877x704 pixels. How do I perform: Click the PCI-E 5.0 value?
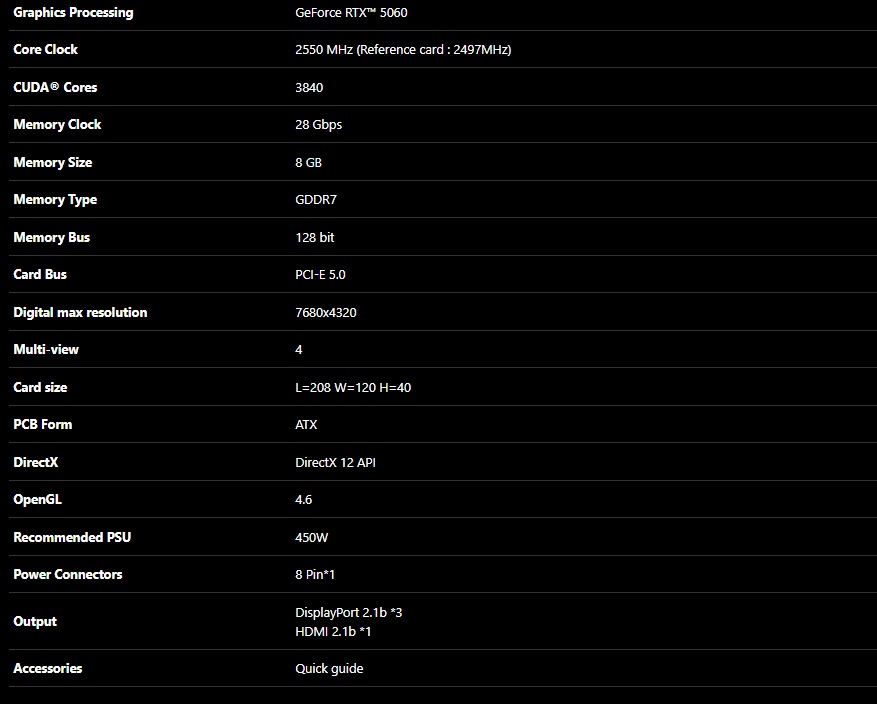point(320,274)
